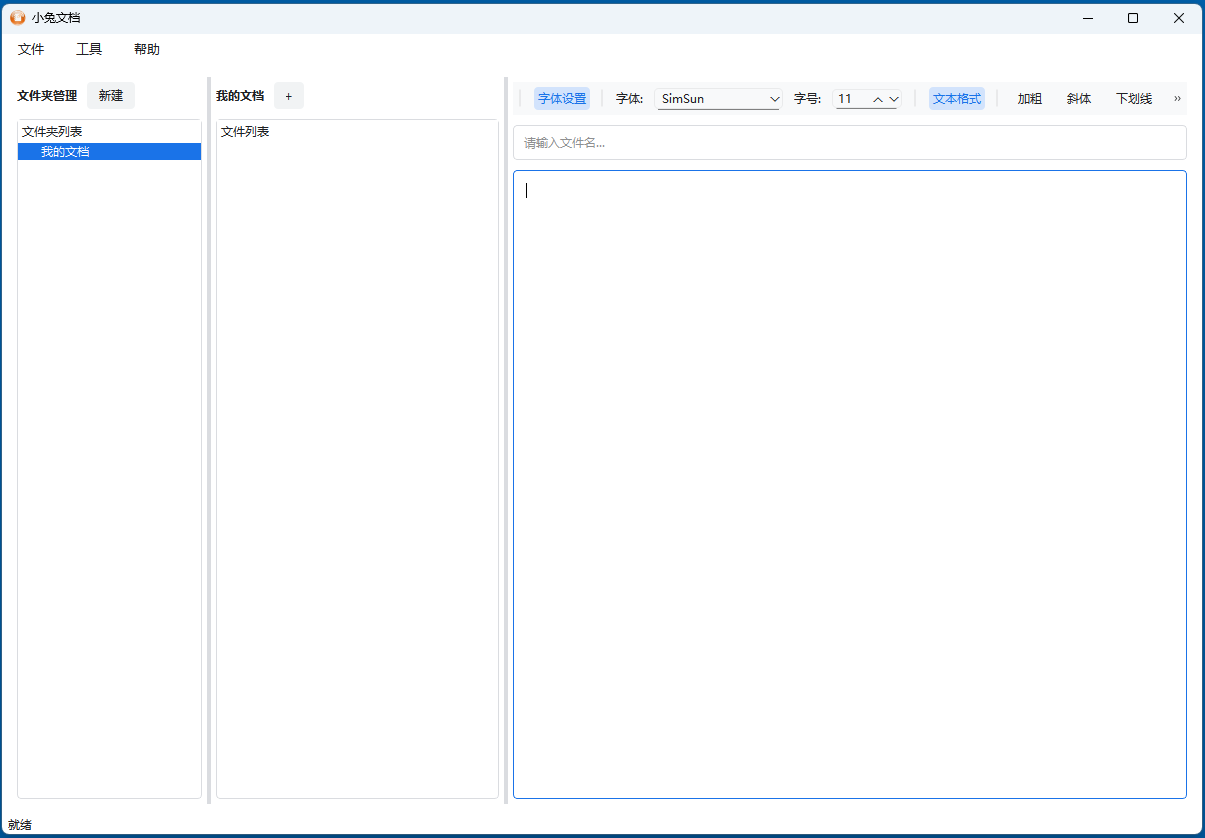Apply italic style via 斜体
This screenshot has height=838, width=1205.
pyautogui.click(x=1079, y=98)
